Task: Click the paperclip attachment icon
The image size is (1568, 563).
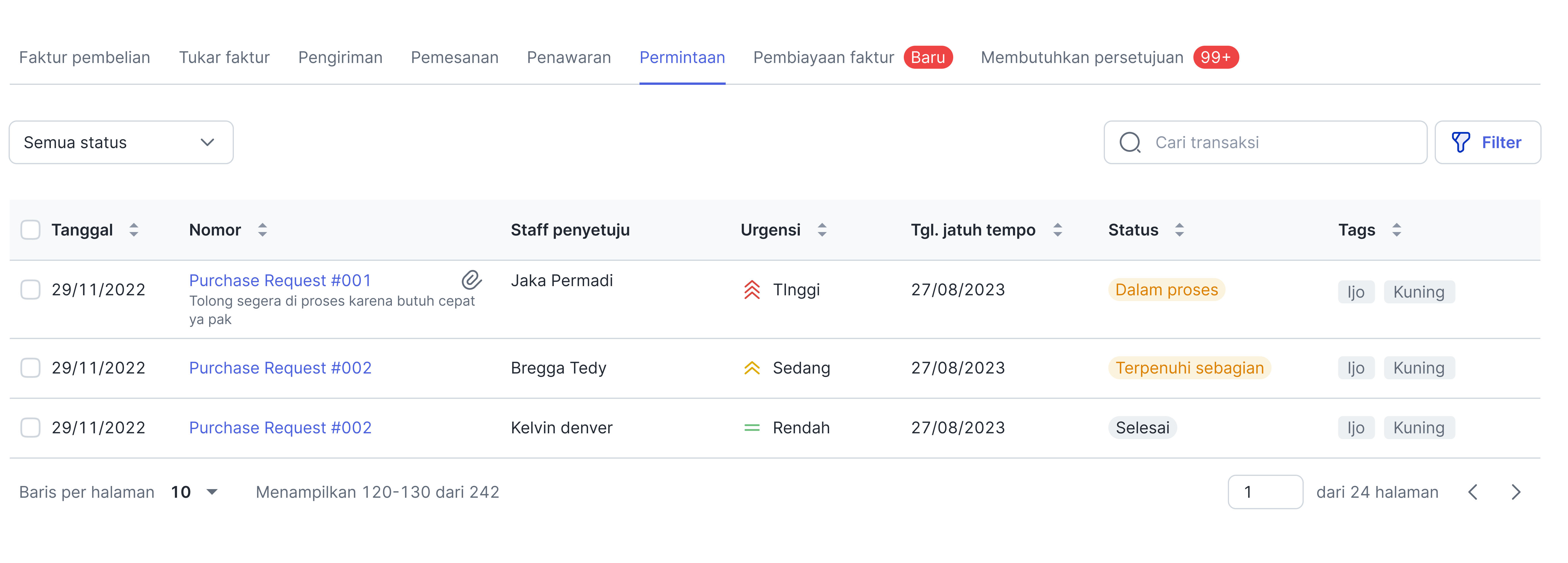Action: click(x=471, y=280)
